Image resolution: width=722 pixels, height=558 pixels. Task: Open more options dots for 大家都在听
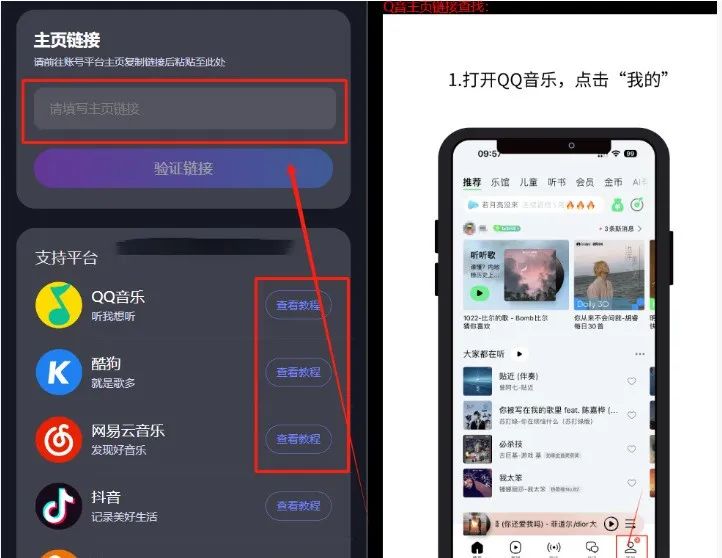click(x=640, y=354)
